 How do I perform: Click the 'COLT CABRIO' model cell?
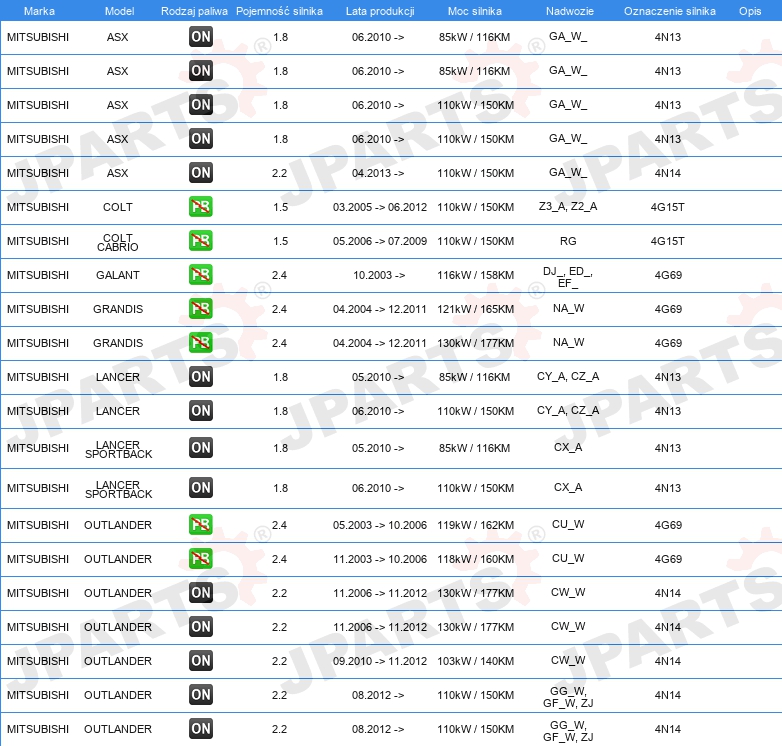pyautogui.click(x=118, y=242)
